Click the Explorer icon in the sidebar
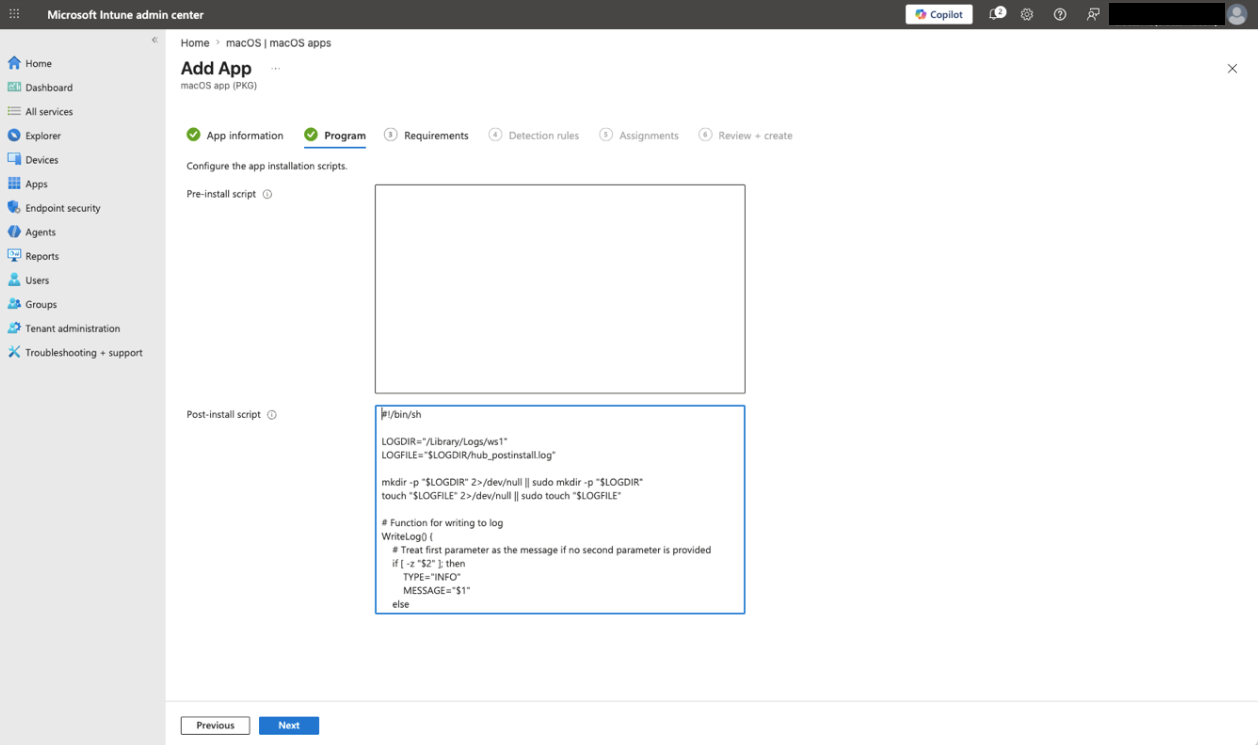The height and width of the screenshot is (745, 1258). [x=14, y=135]
